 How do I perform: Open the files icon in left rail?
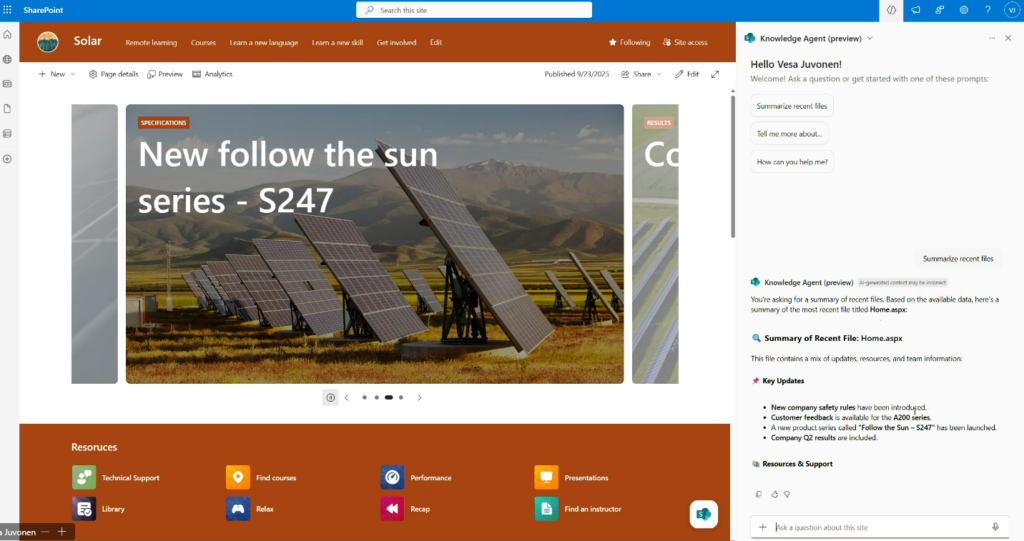point(7,108)
